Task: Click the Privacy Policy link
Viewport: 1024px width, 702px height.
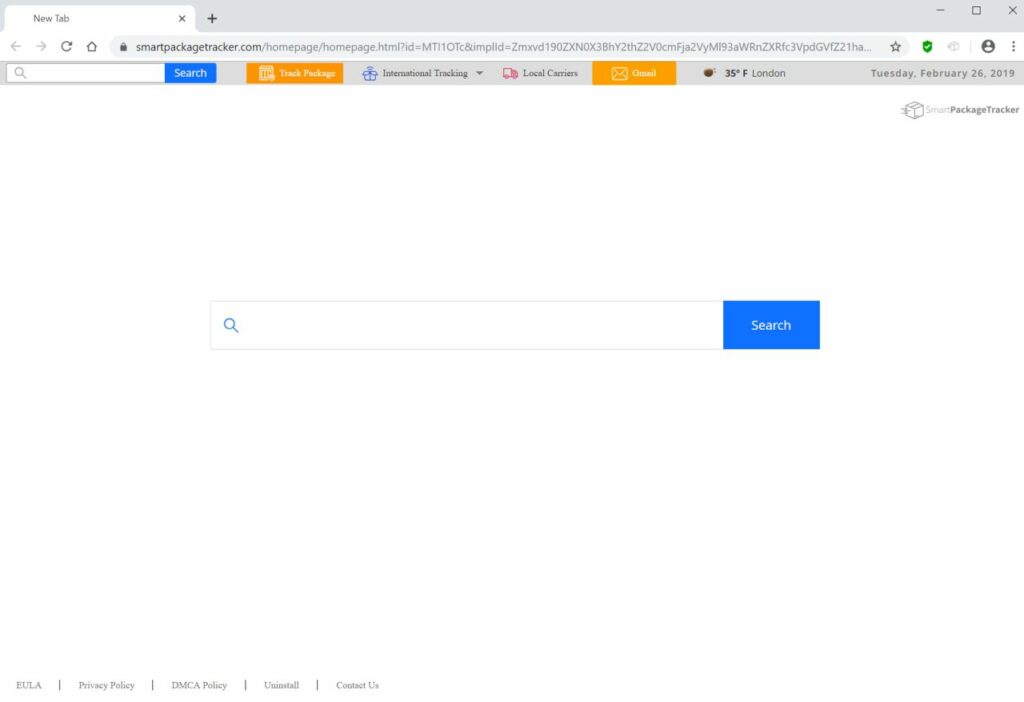Action: 106,685
